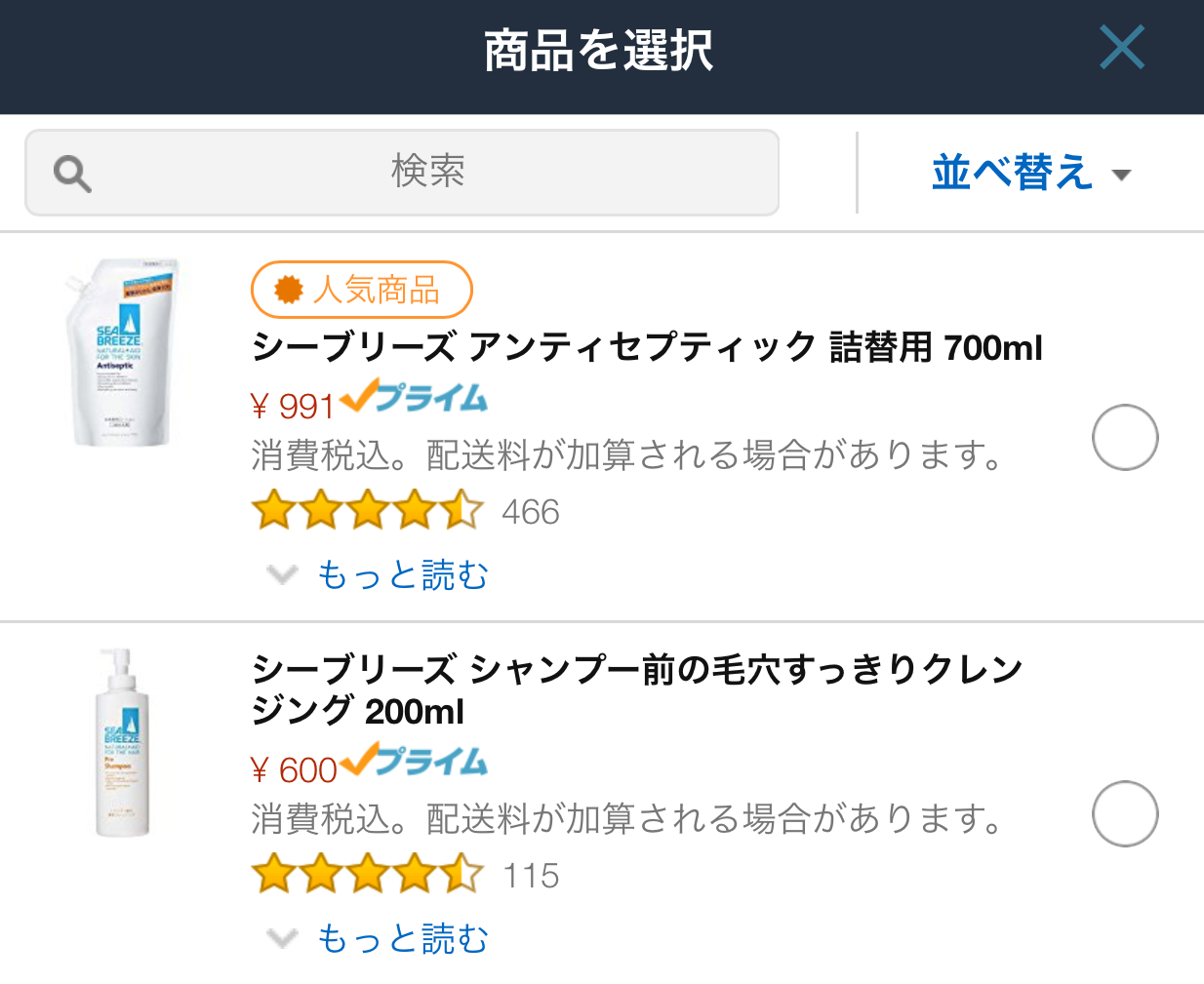Click the 115 review count

coord(531,876)
